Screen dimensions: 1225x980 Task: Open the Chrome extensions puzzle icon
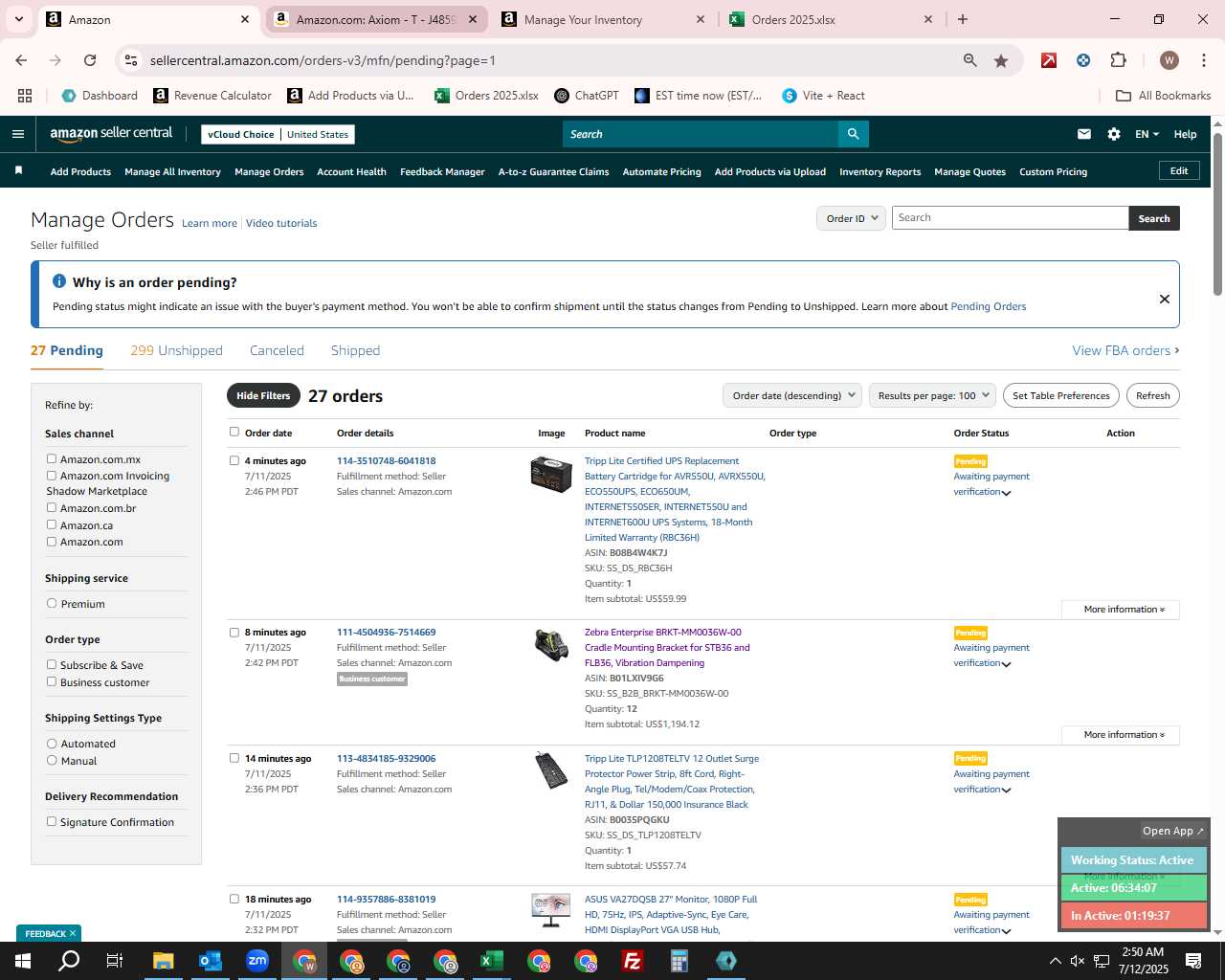[x=1118, y=60]
